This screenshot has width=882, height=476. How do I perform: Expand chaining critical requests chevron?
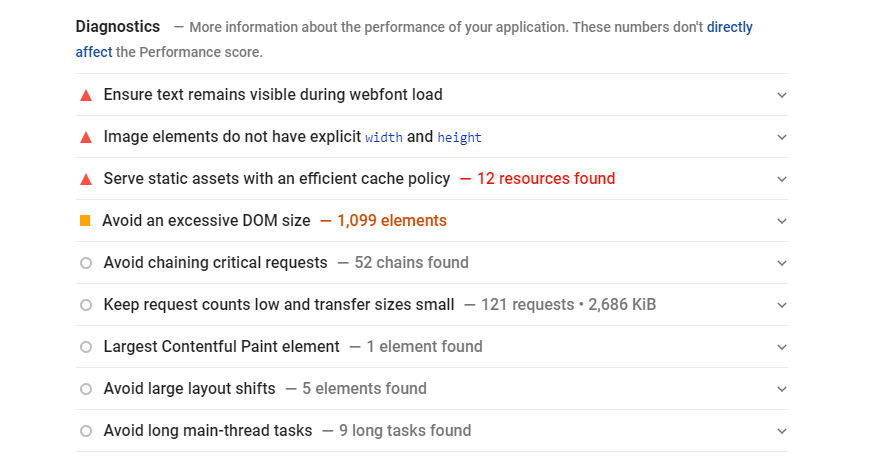pos(782,263)
